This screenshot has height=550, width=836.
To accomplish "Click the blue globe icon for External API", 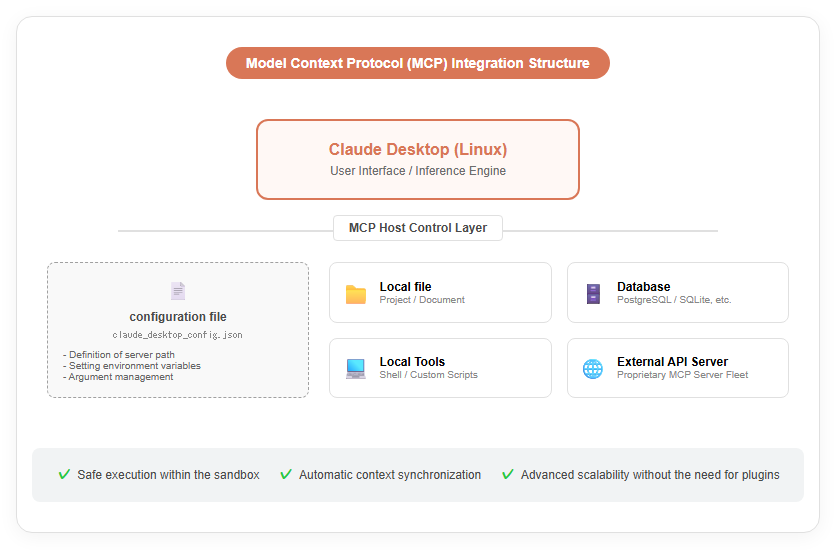I will [593, 369].
